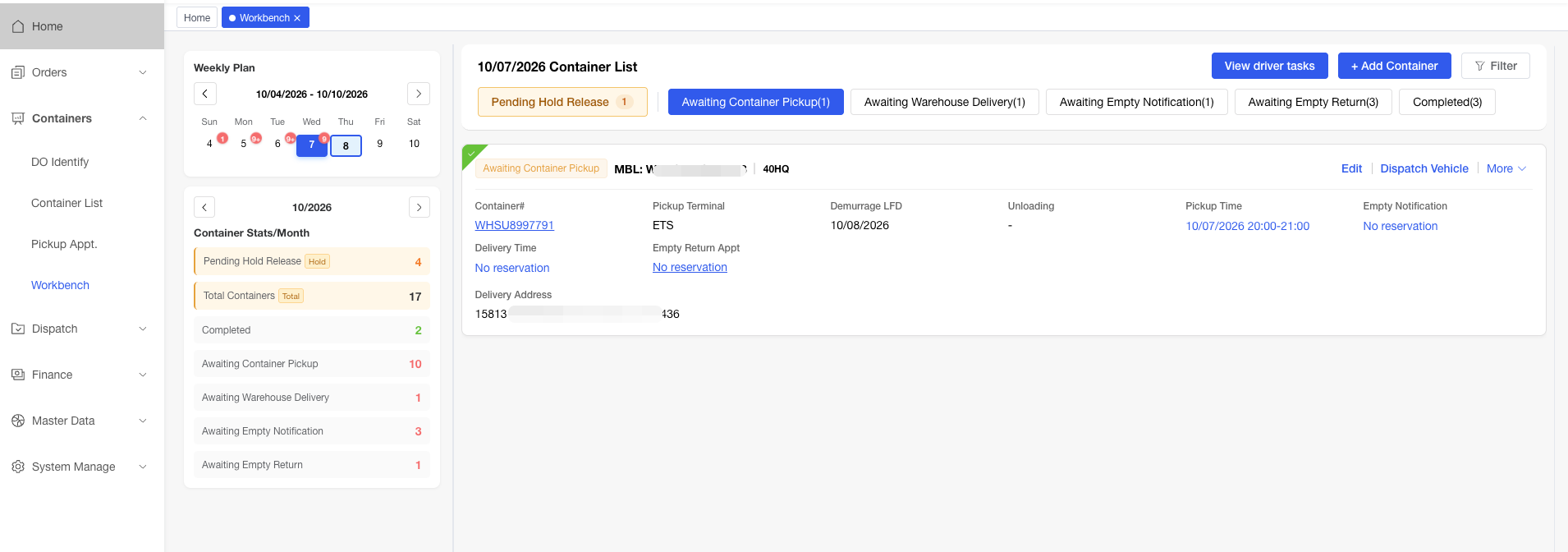Click Pending Hold Release stats row
Screen dimensions: 1568x552
pos(312,261)
